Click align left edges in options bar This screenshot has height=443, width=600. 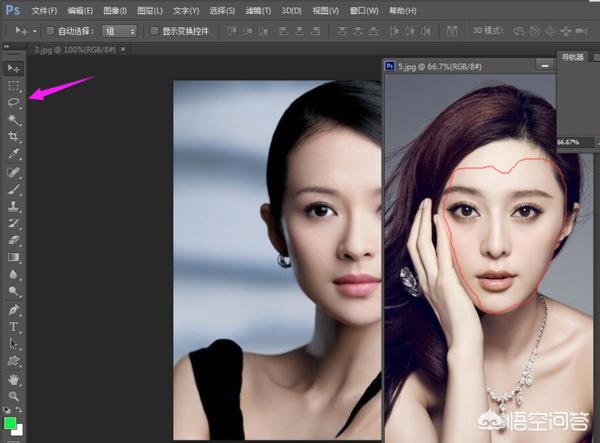click(x=284, y=31)
